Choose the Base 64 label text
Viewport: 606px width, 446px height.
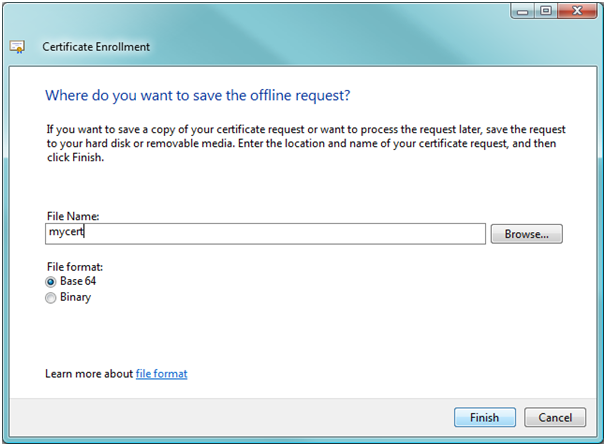tap(78, 281)
